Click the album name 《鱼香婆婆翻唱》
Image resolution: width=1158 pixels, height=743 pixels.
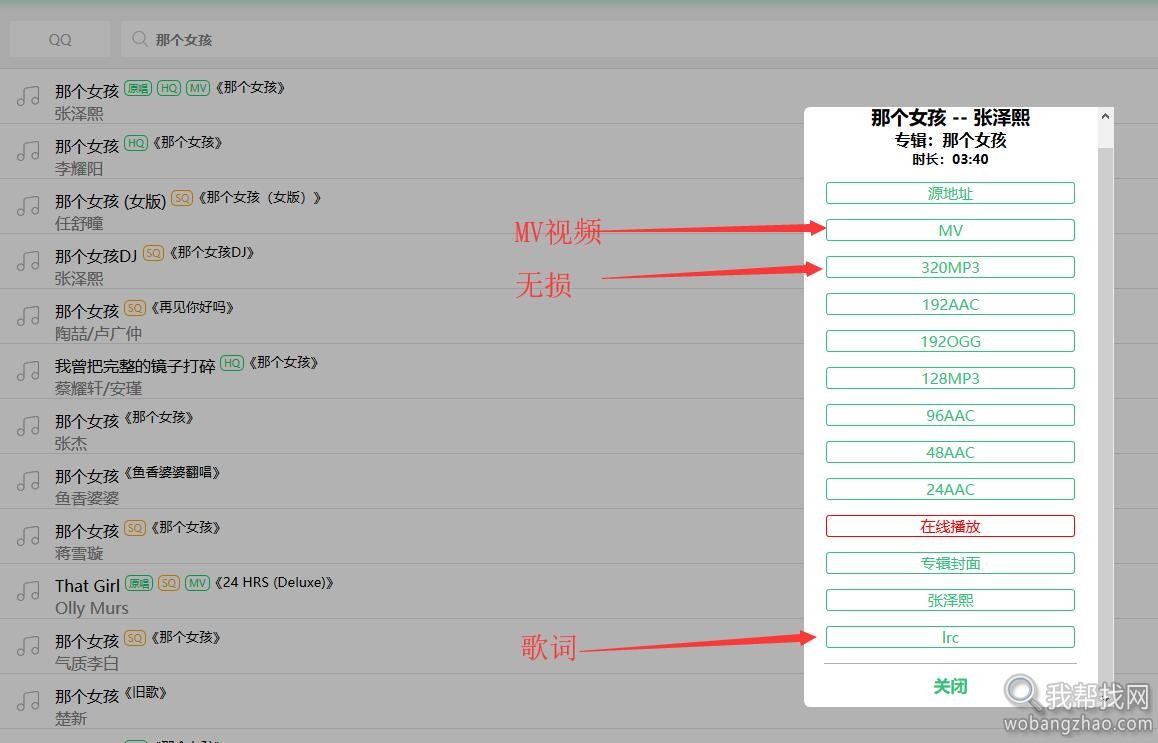tap(172, 473)
